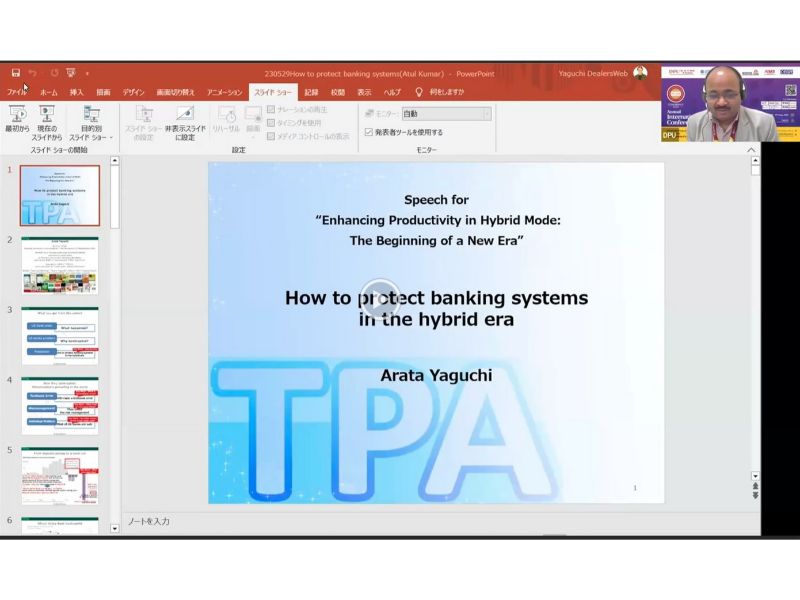Screen dimensions: 800x600
Task: Toggle show media controls (メディアコントロールの表示) checkbox
Action: pyautogui.click(x=271, y=136)
